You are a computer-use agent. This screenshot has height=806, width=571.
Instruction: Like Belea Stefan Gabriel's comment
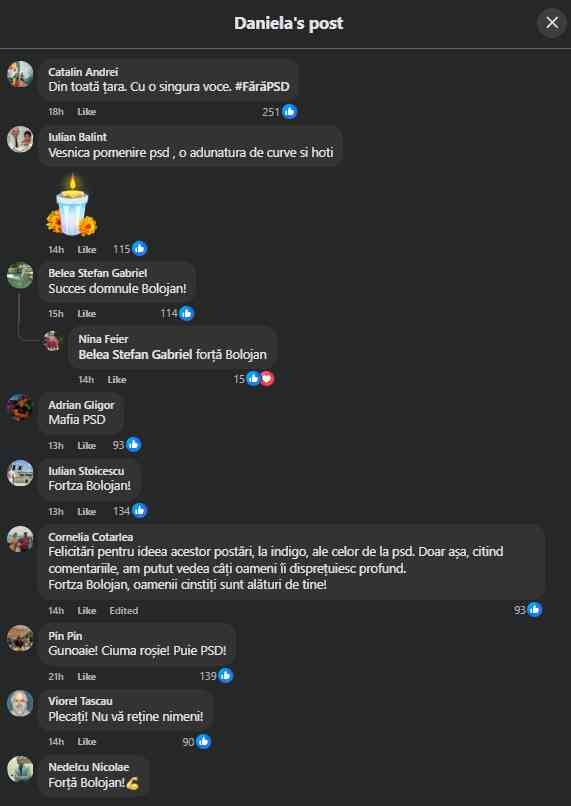[x=86, y=314]
